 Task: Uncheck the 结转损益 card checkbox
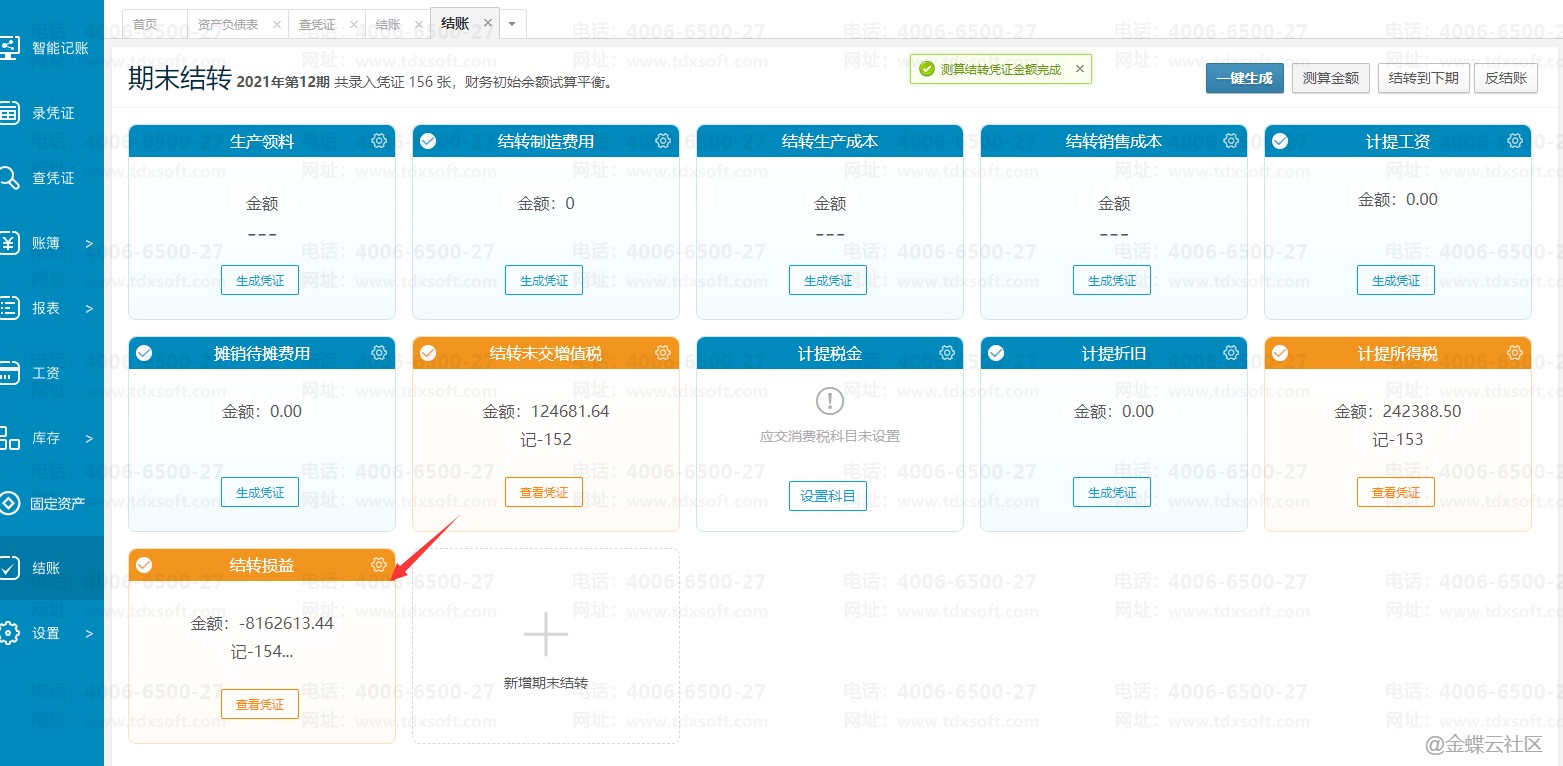click(144, 565)
